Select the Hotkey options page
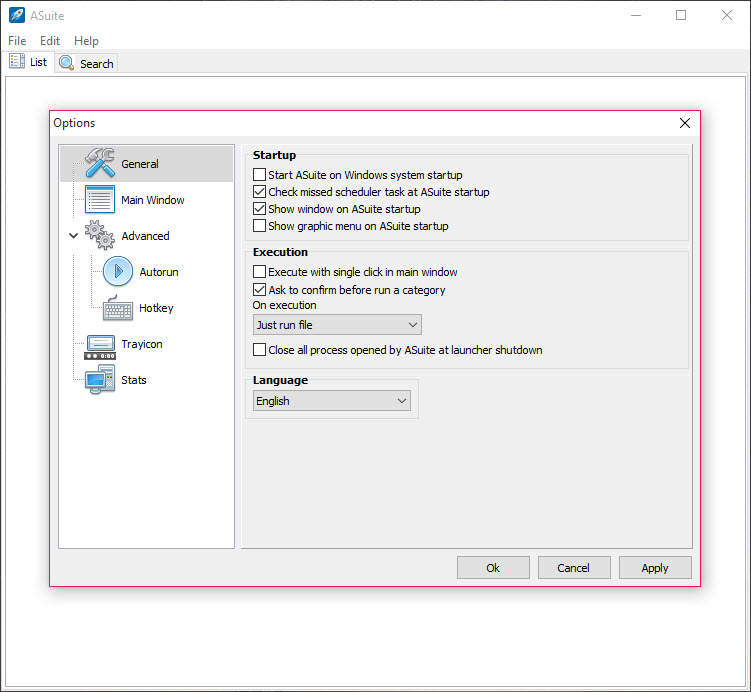751x692 pixels. tap(156, 307)
